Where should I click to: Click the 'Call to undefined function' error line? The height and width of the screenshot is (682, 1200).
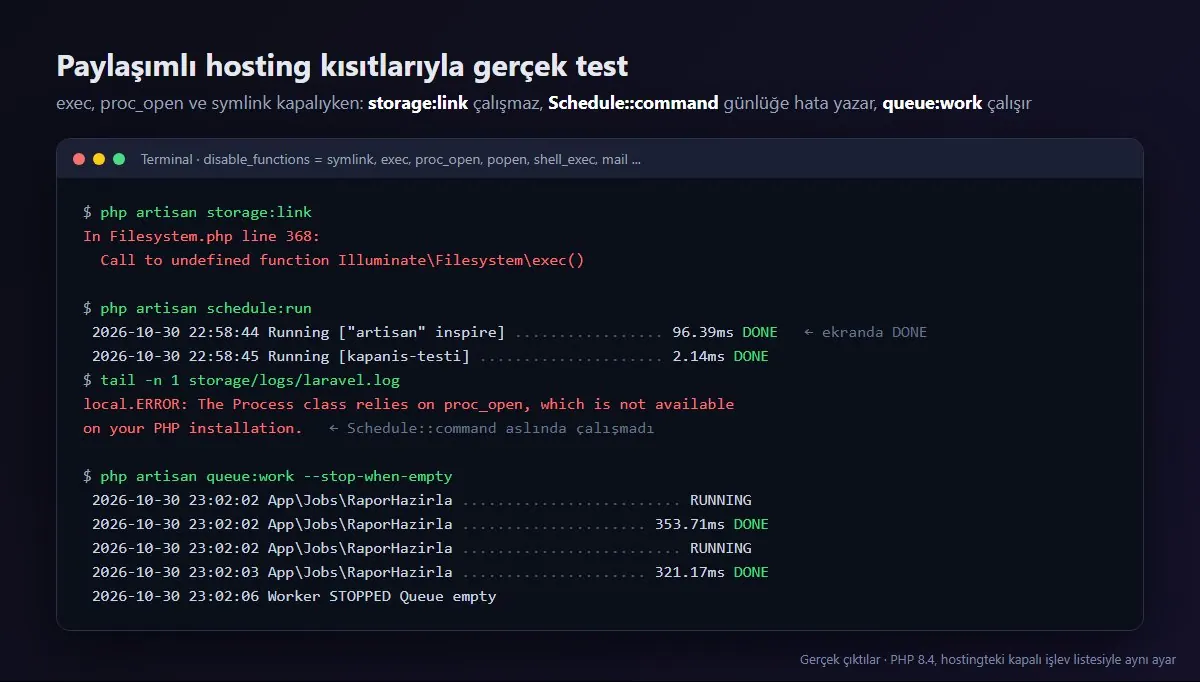pyautogui.click(x=342, y=260)
